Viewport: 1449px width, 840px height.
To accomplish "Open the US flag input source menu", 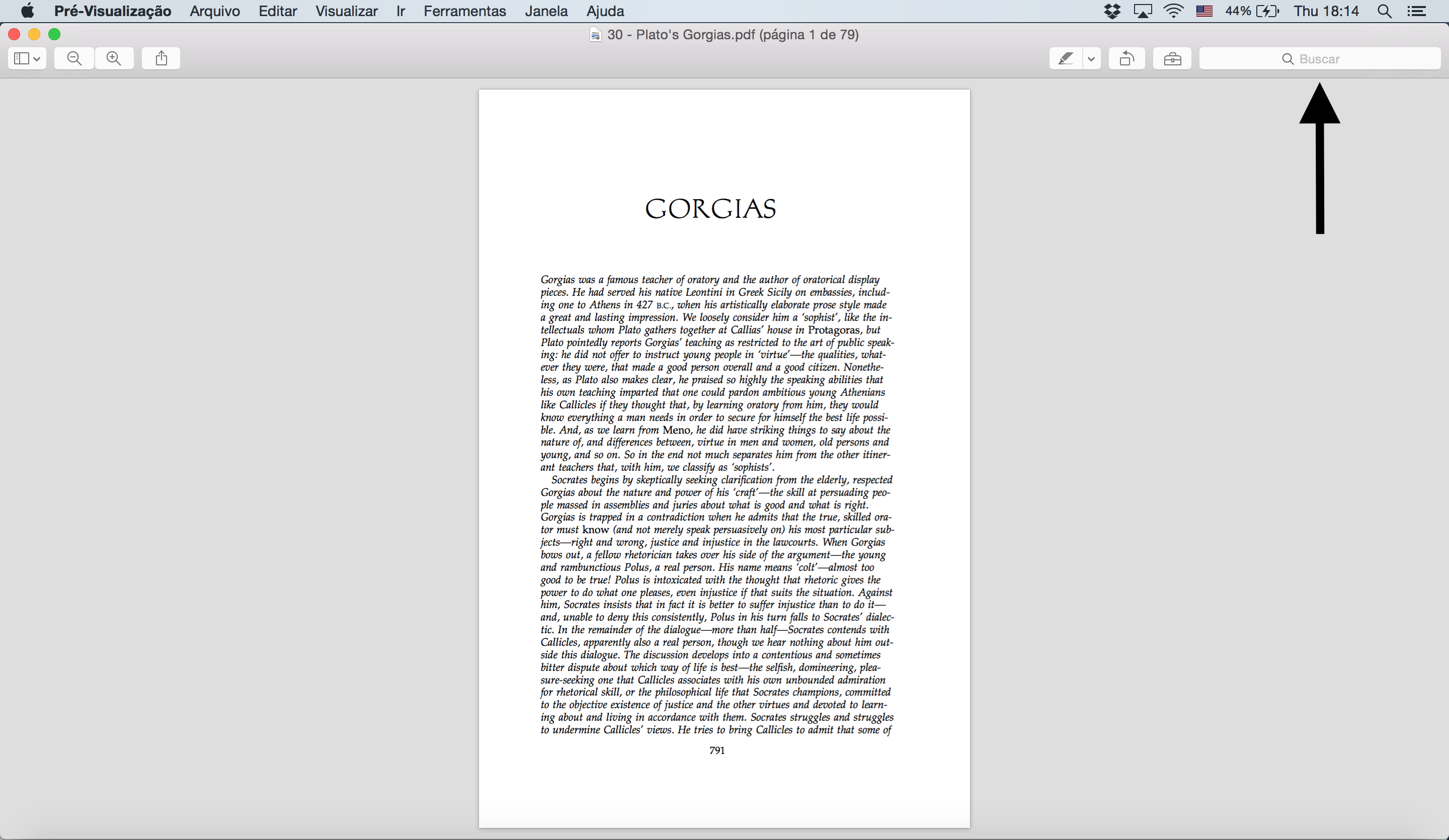I will 1204,11.
